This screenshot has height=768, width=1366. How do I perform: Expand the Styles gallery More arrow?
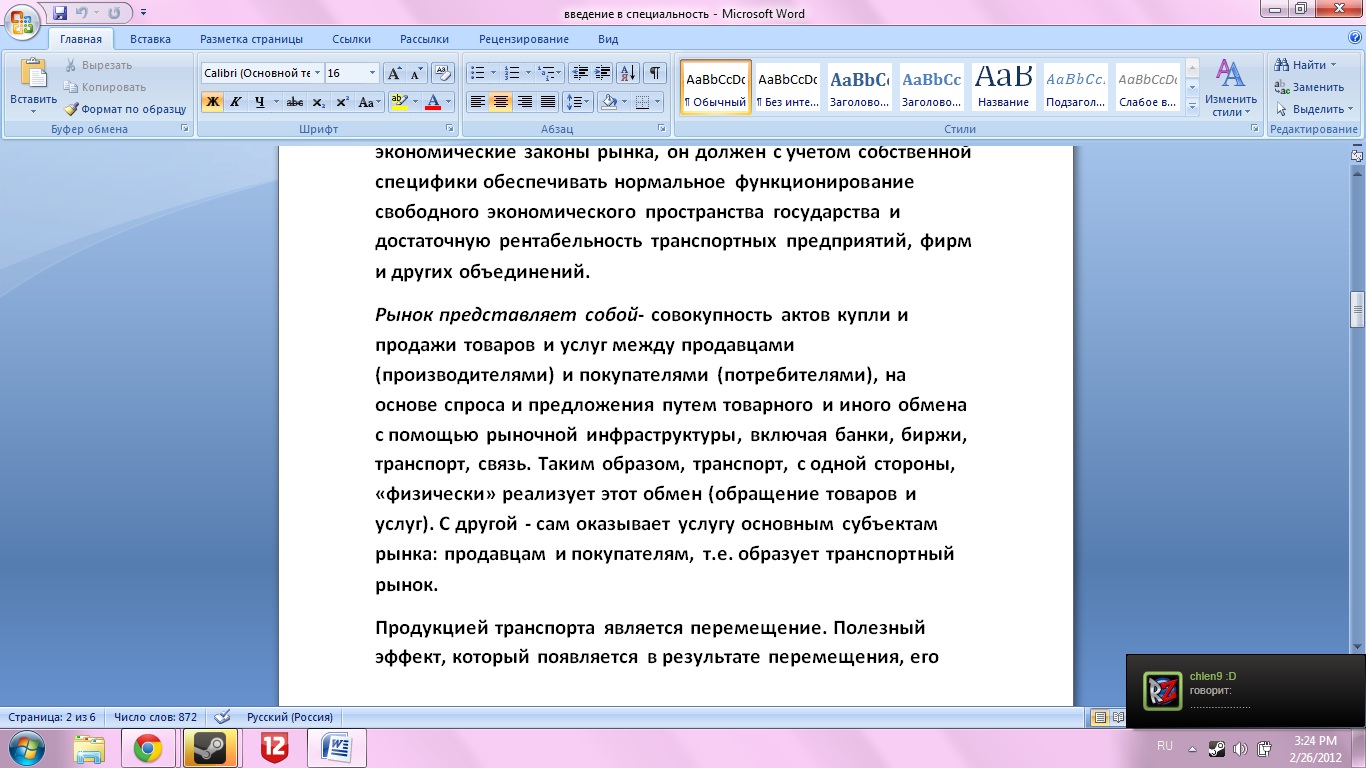[x=1192, y=106]
